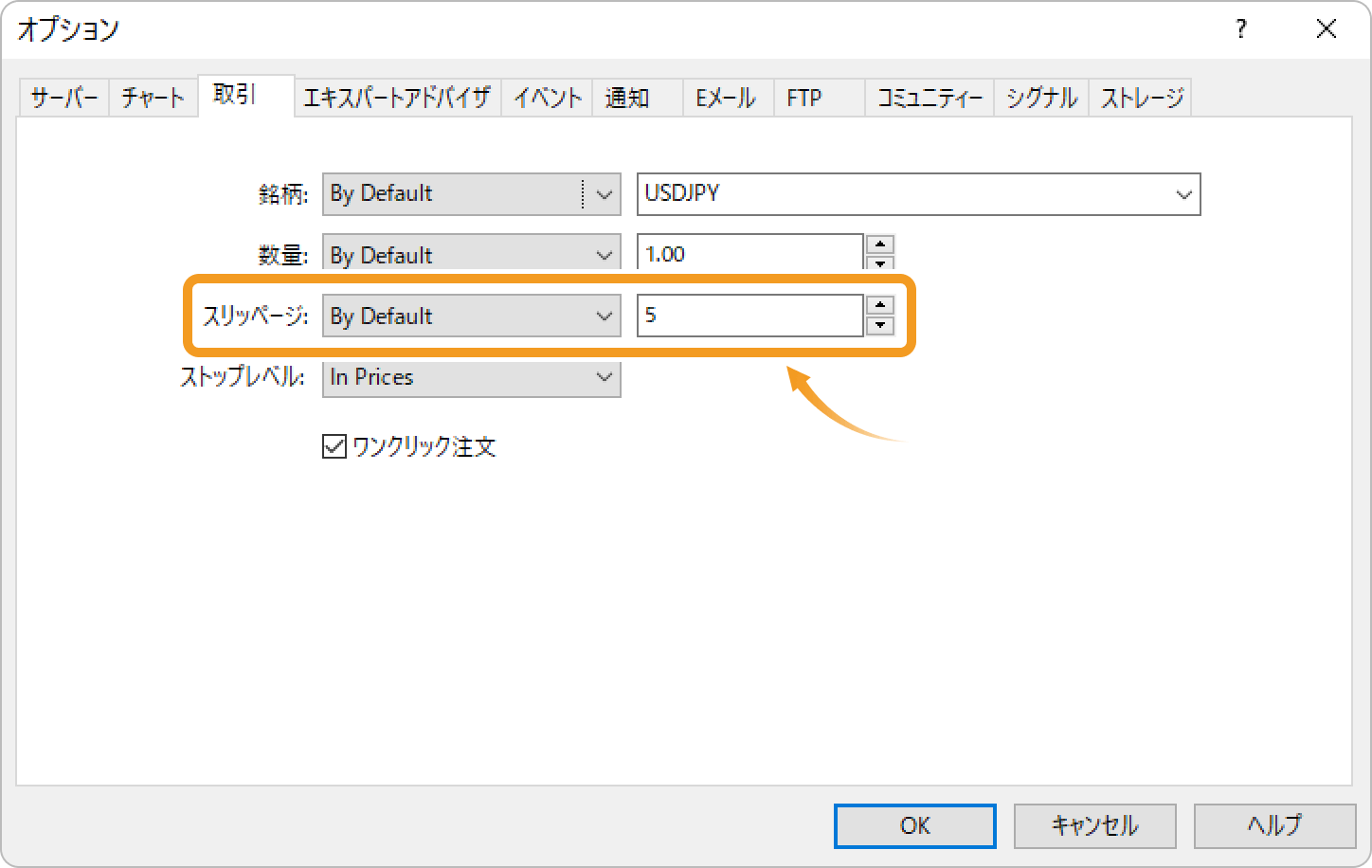Expand the 数量 By Default dropdown
This screenshot has height=868, width=1372.
pos(472,254)
